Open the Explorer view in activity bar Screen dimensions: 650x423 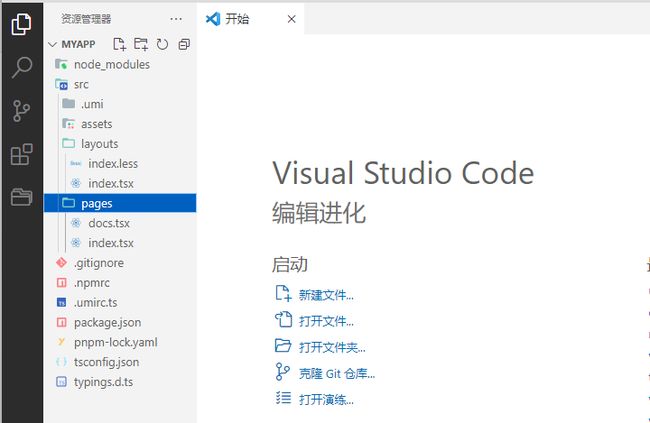coord(21,24)
